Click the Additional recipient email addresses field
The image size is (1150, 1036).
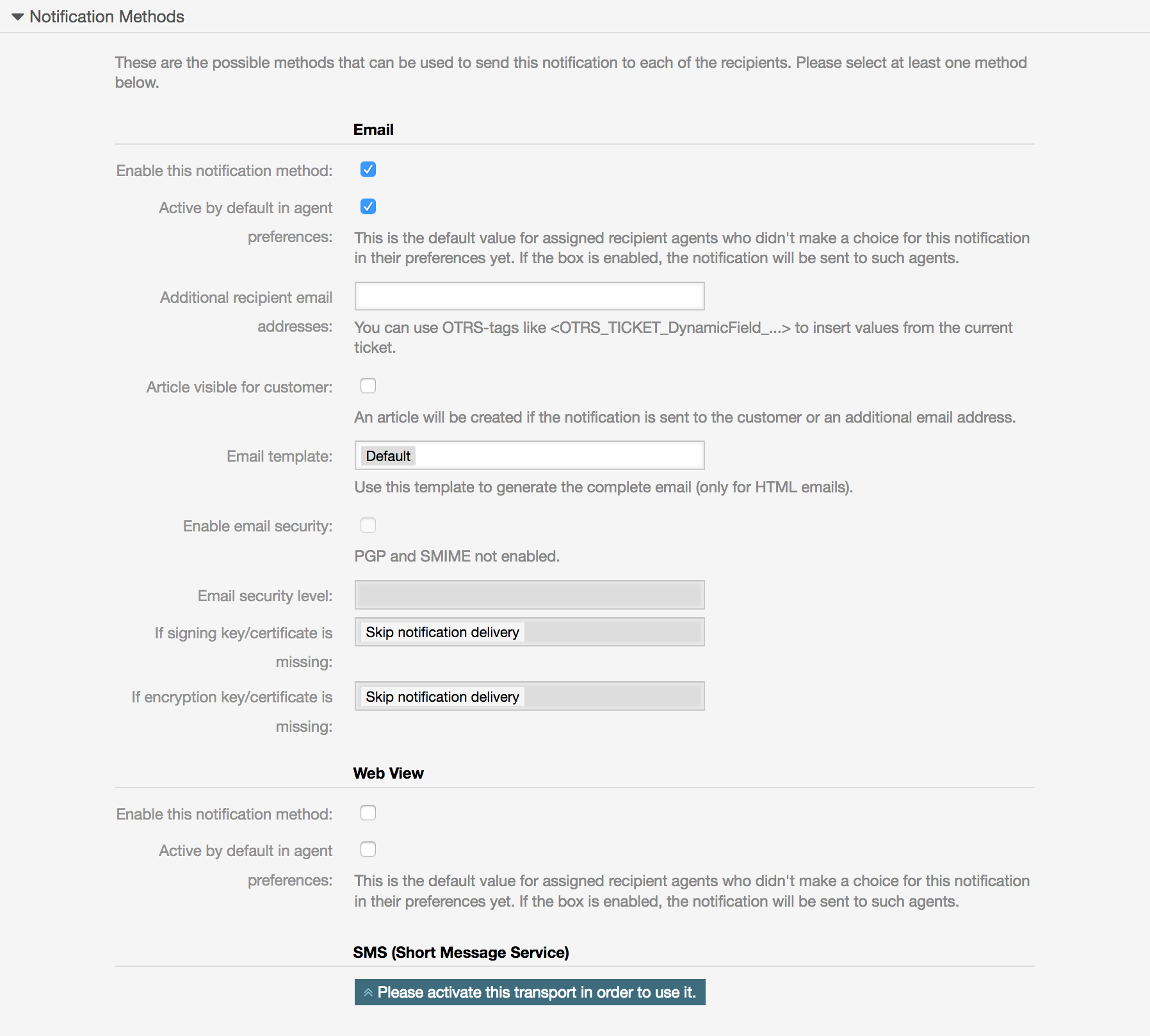pos(529,296)
